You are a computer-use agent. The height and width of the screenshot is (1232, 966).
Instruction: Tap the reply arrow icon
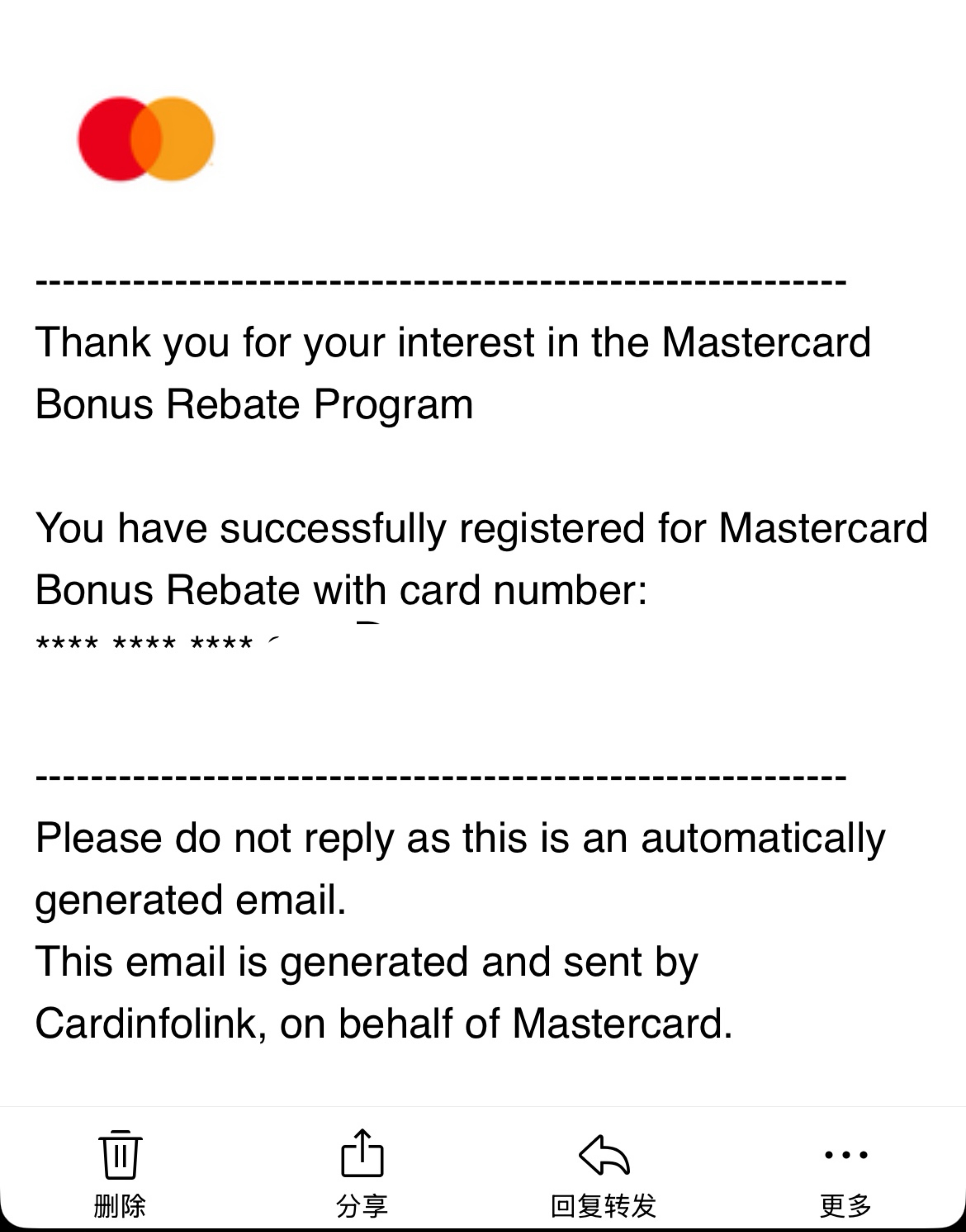(x=604, y=1154)
